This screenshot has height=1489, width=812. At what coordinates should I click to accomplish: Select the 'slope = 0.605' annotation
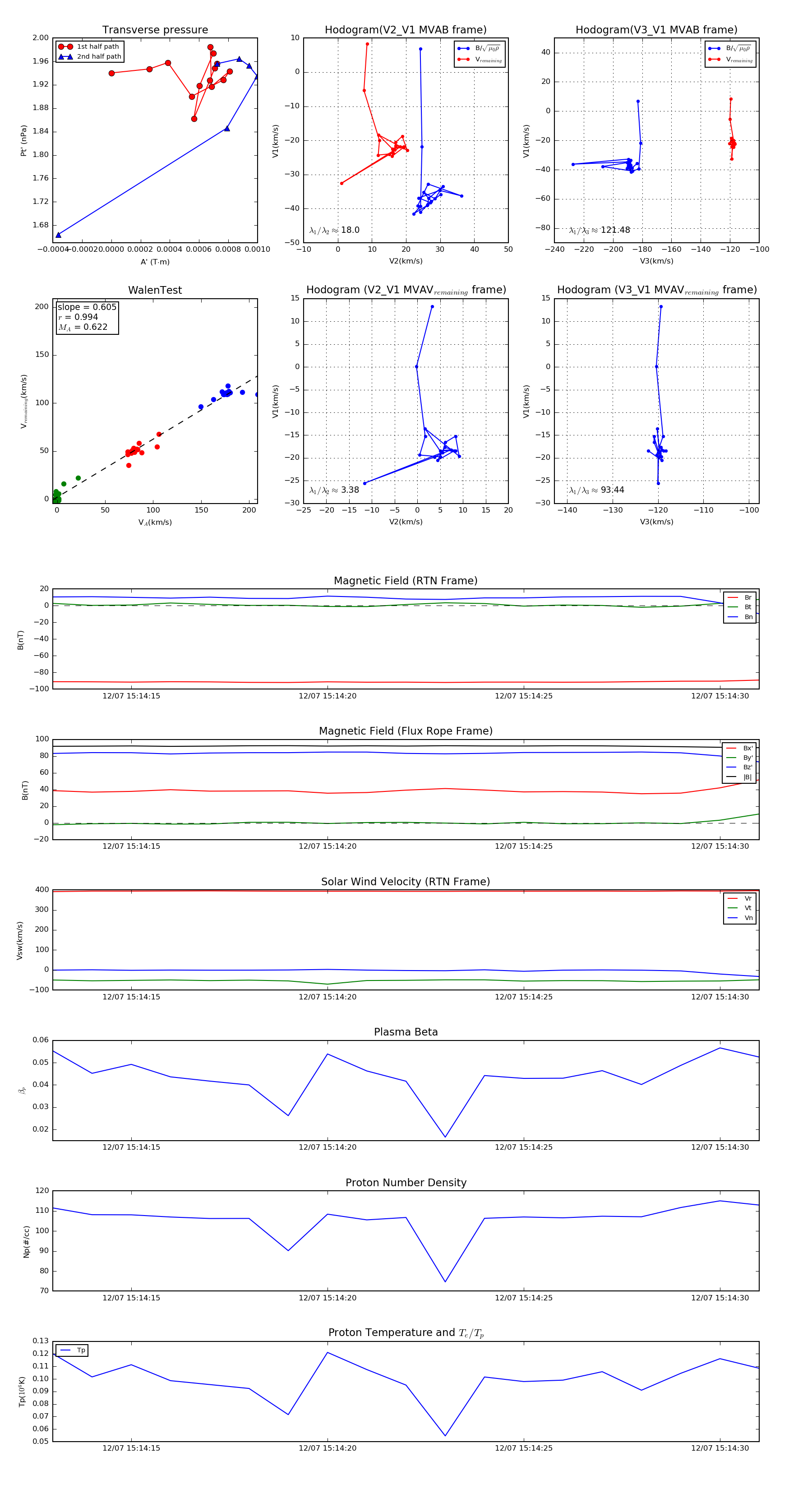87,308
